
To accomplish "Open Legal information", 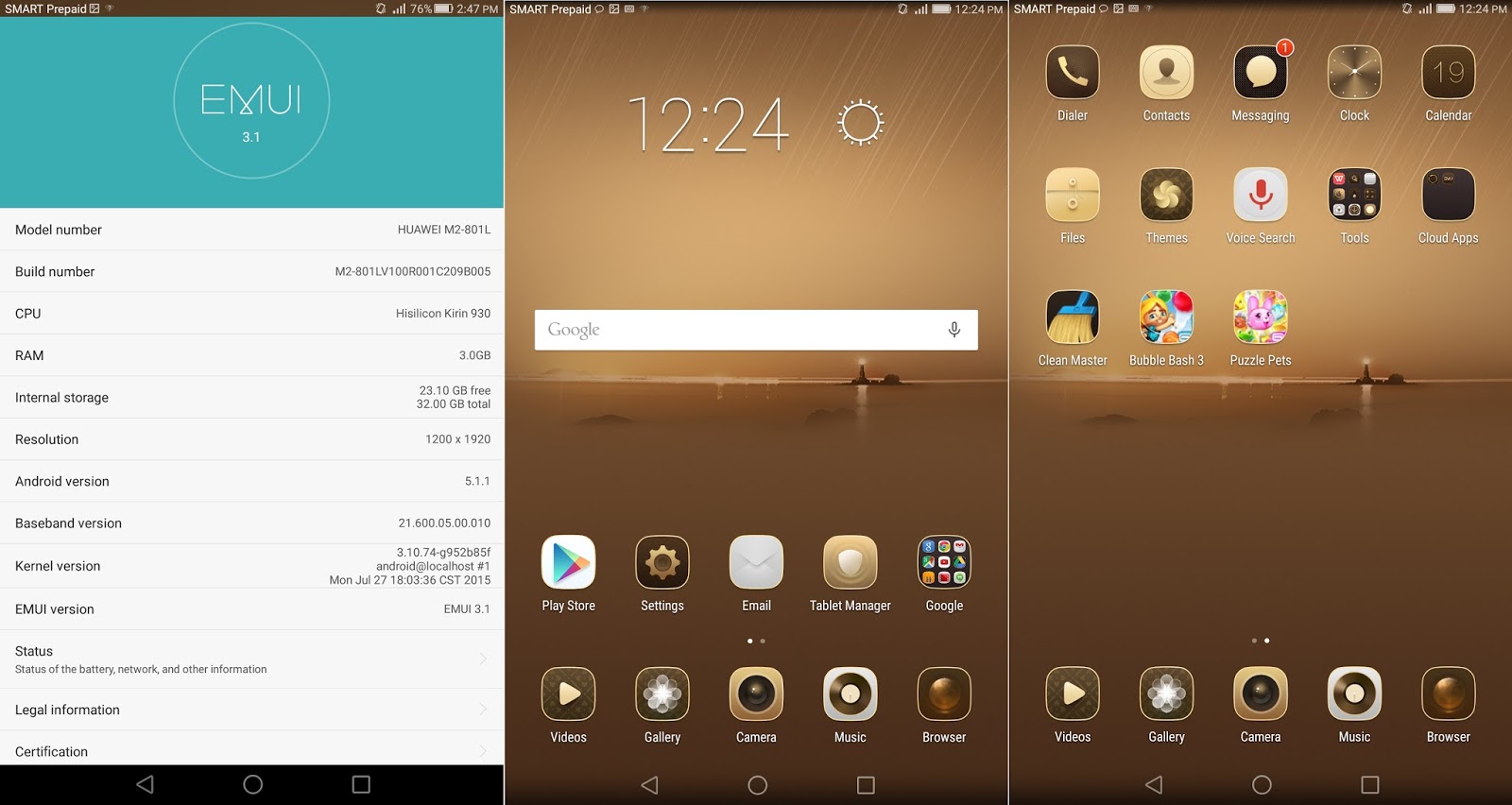I will tap(251, 710).
